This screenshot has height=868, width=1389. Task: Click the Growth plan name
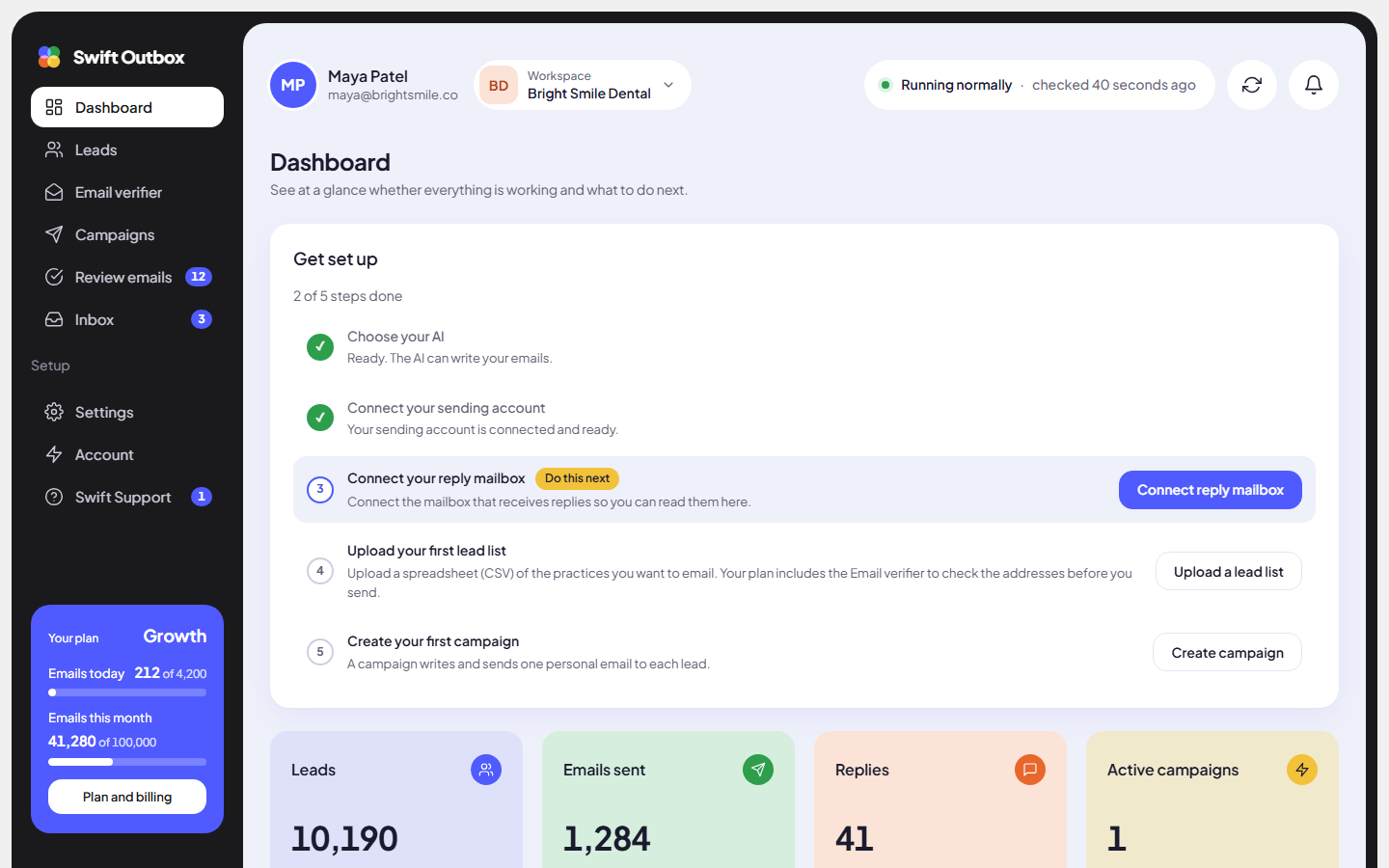click(175, 637)
